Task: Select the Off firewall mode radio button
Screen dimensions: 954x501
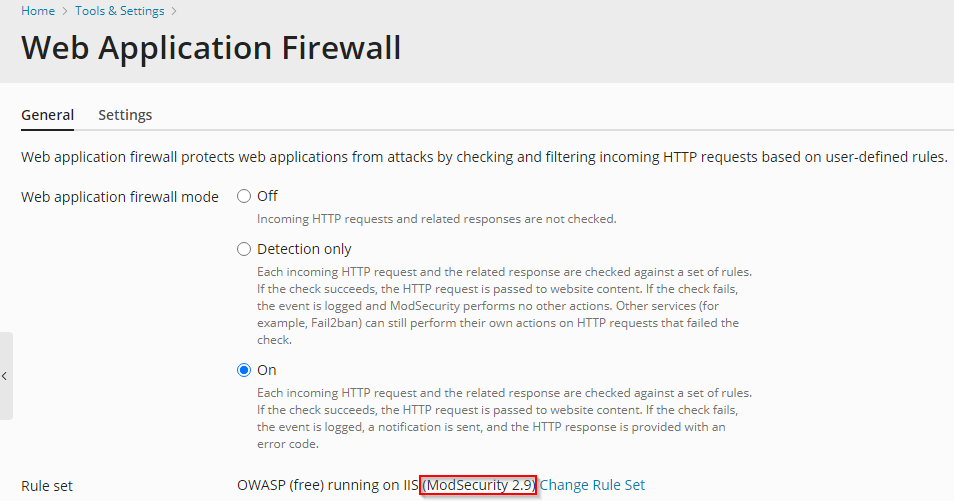Action: pos(244,196)
